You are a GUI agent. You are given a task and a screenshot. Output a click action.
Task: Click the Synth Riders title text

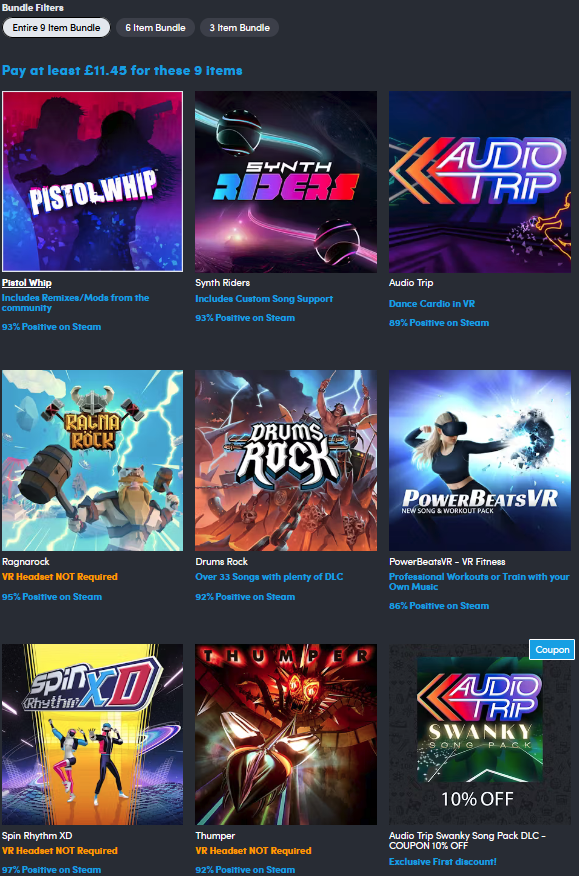tap(222, 283)
